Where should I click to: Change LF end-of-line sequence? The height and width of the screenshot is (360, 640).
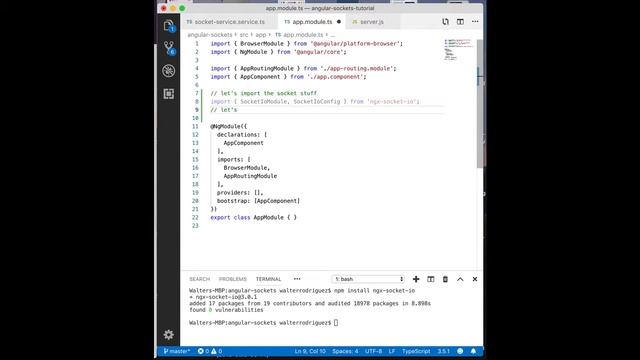(392, 351)
